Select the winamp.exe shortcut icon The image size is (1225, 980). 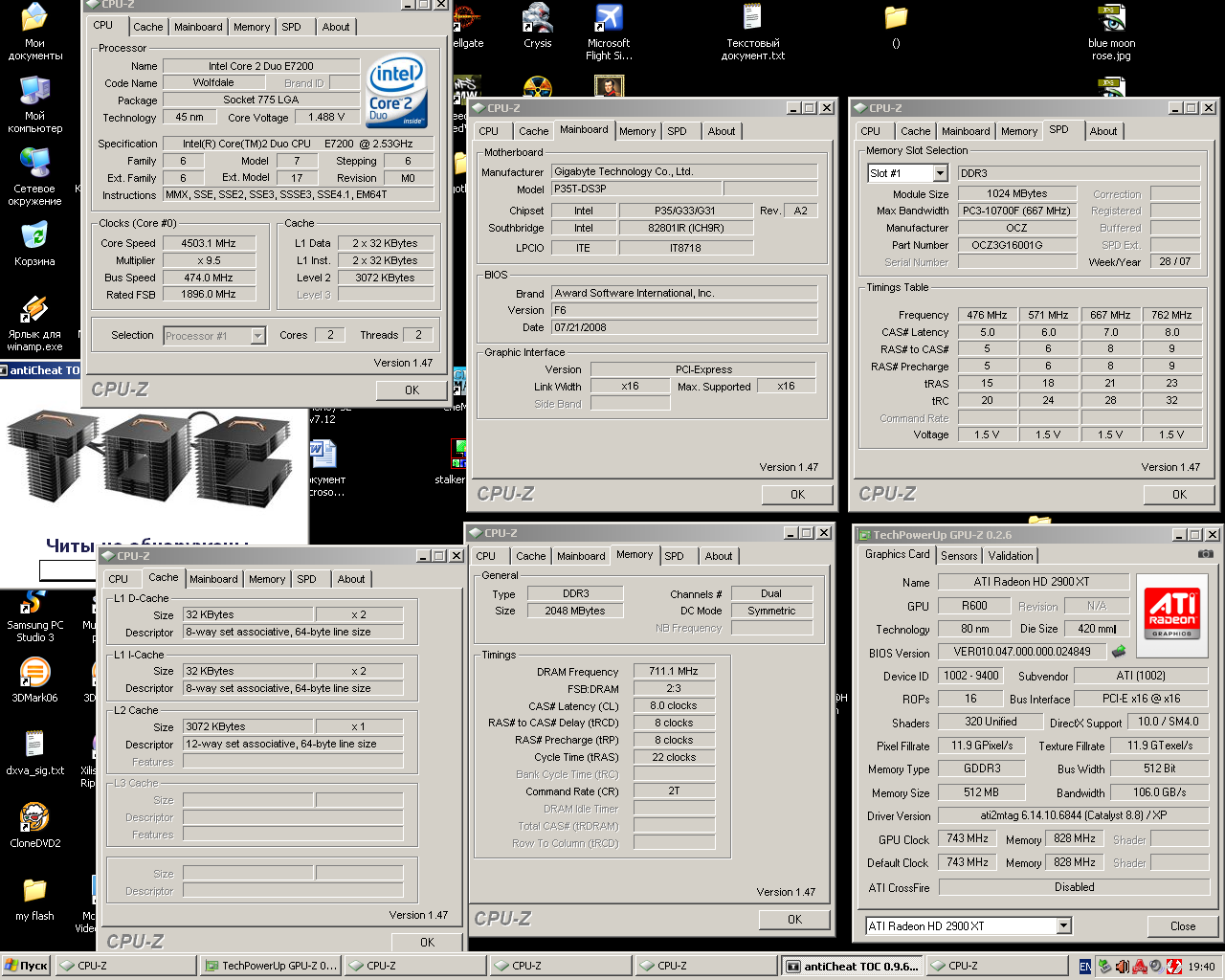coord(34,323)
